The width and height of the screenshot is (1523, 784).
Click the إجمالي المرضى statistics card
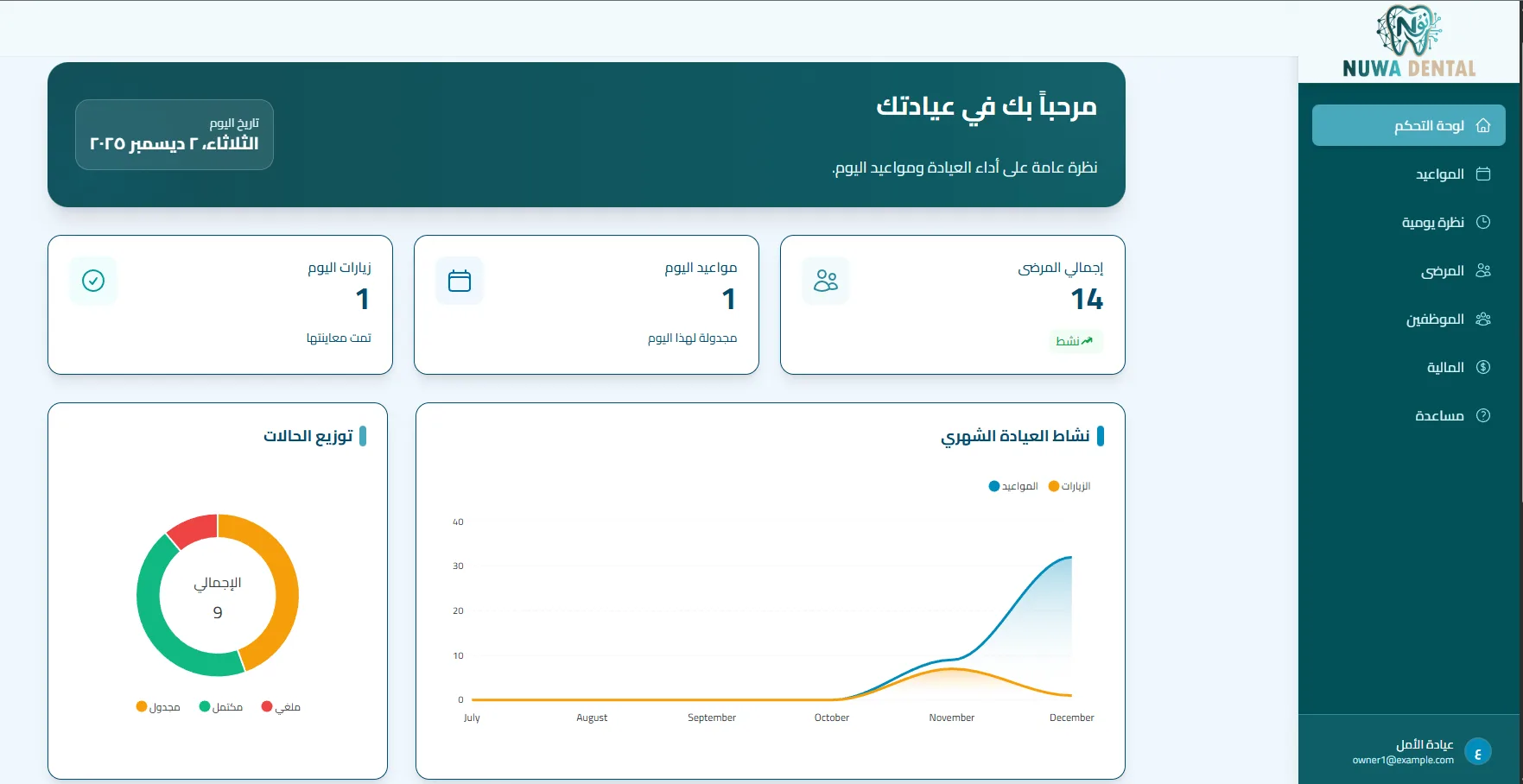(x=952, y=305)
